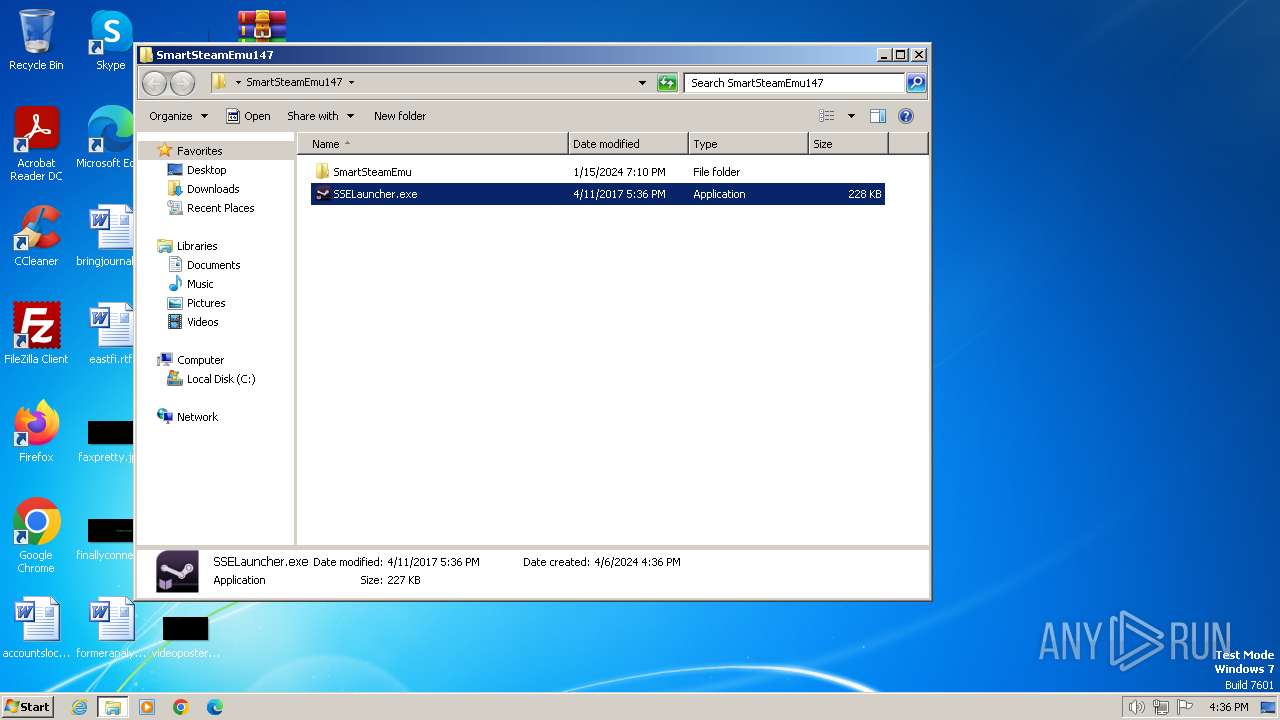Click the Internet Explorer taskbar icon
Screen dimensions: 1280x720
80,707
